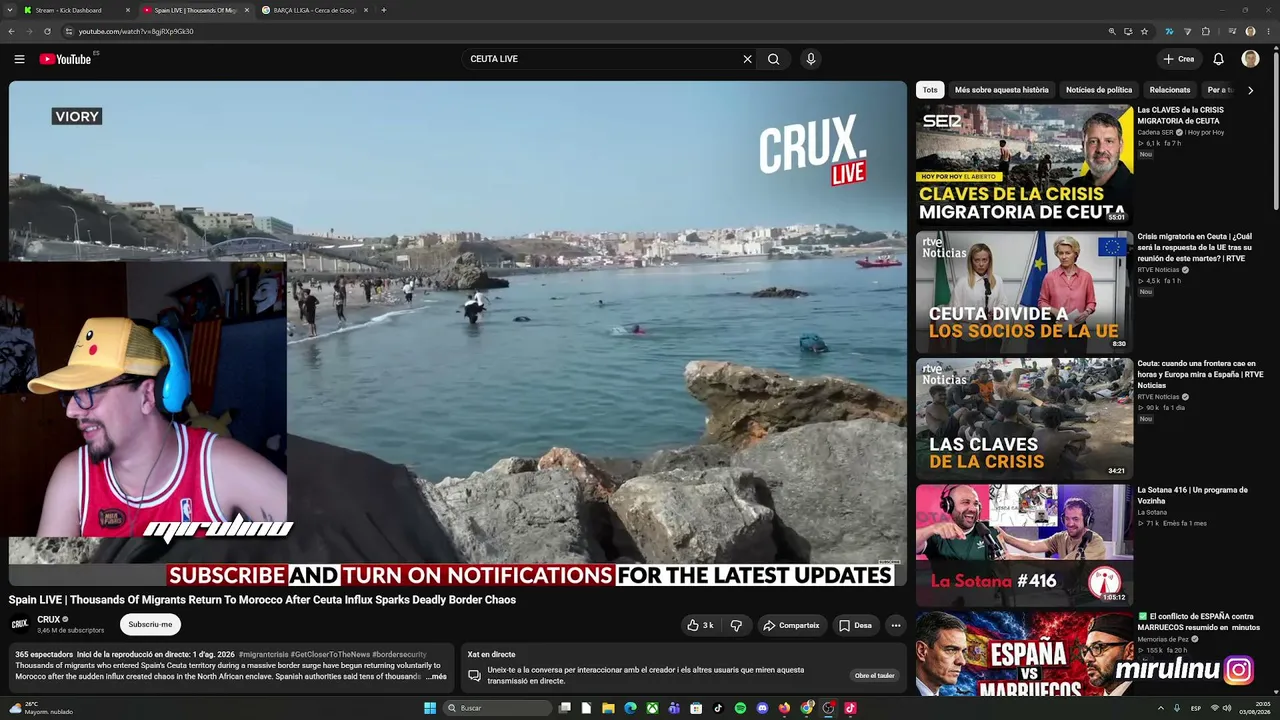Expand the description with ...més
This screenshot has width=1280, height=720.
tap(436, 677)
